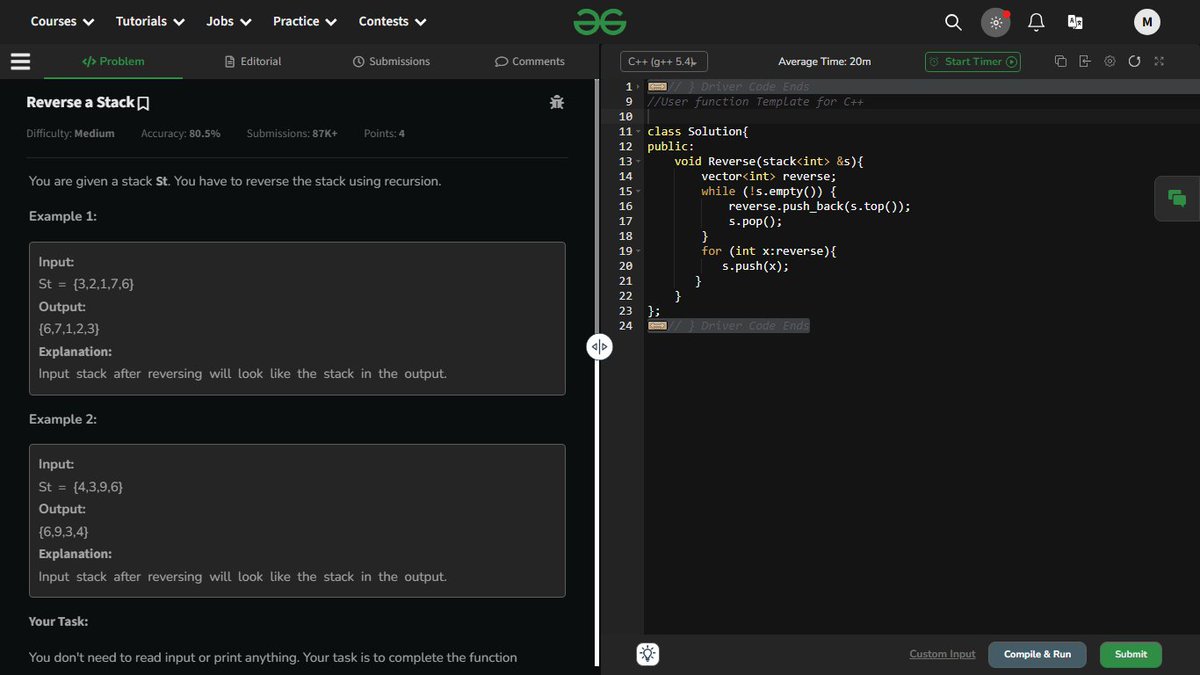
Task: Collapse Reverse function fold at line 13
Action: tap(638, 162)
